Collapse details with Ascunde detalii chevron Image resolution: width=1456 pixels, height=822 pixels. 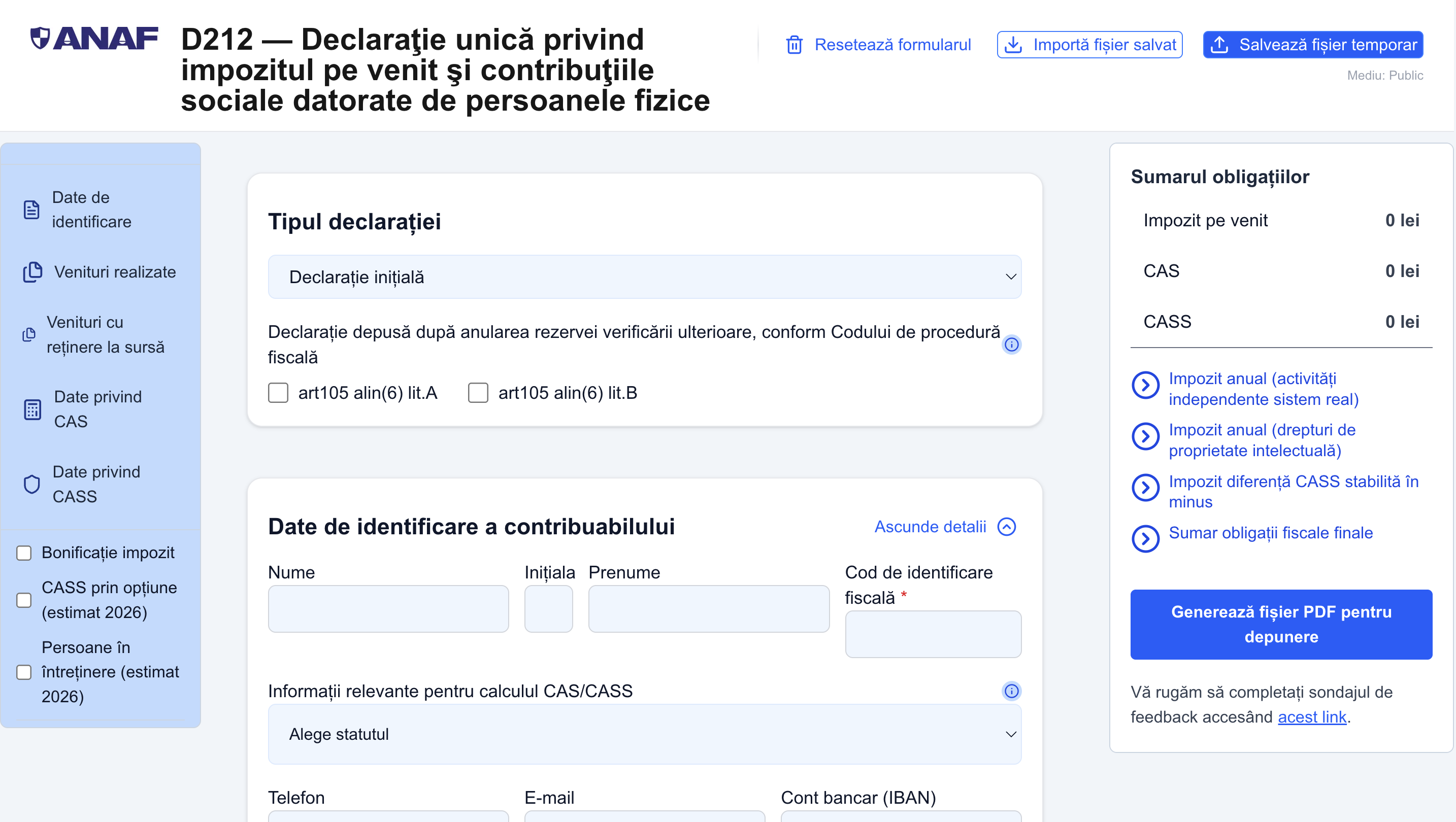point(1007,527)
